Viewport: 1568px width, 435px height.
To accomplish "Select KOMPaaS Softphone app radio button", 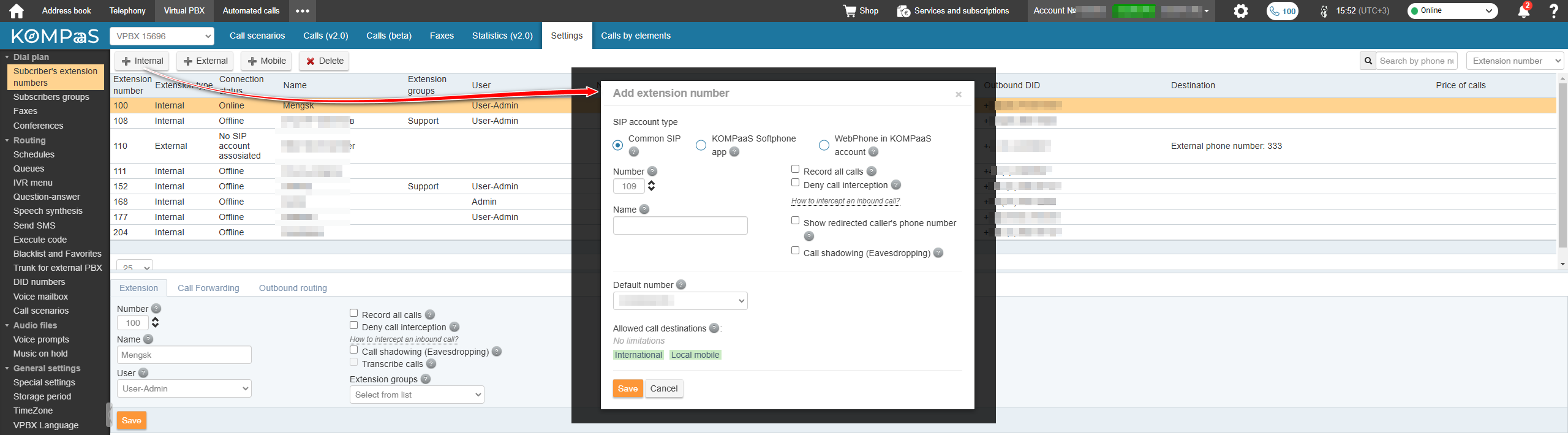I will [x=701, y=145].
